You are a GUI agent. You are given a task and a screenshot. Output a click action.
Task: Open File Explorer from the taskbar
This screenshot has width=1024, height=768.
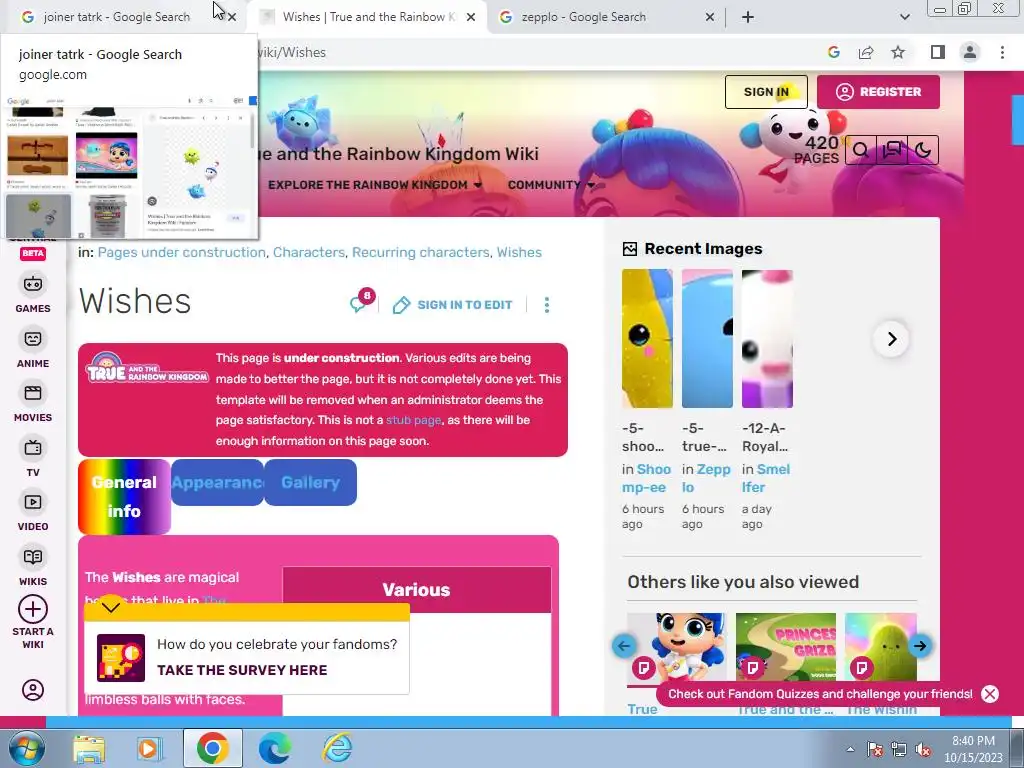point(89,748)
